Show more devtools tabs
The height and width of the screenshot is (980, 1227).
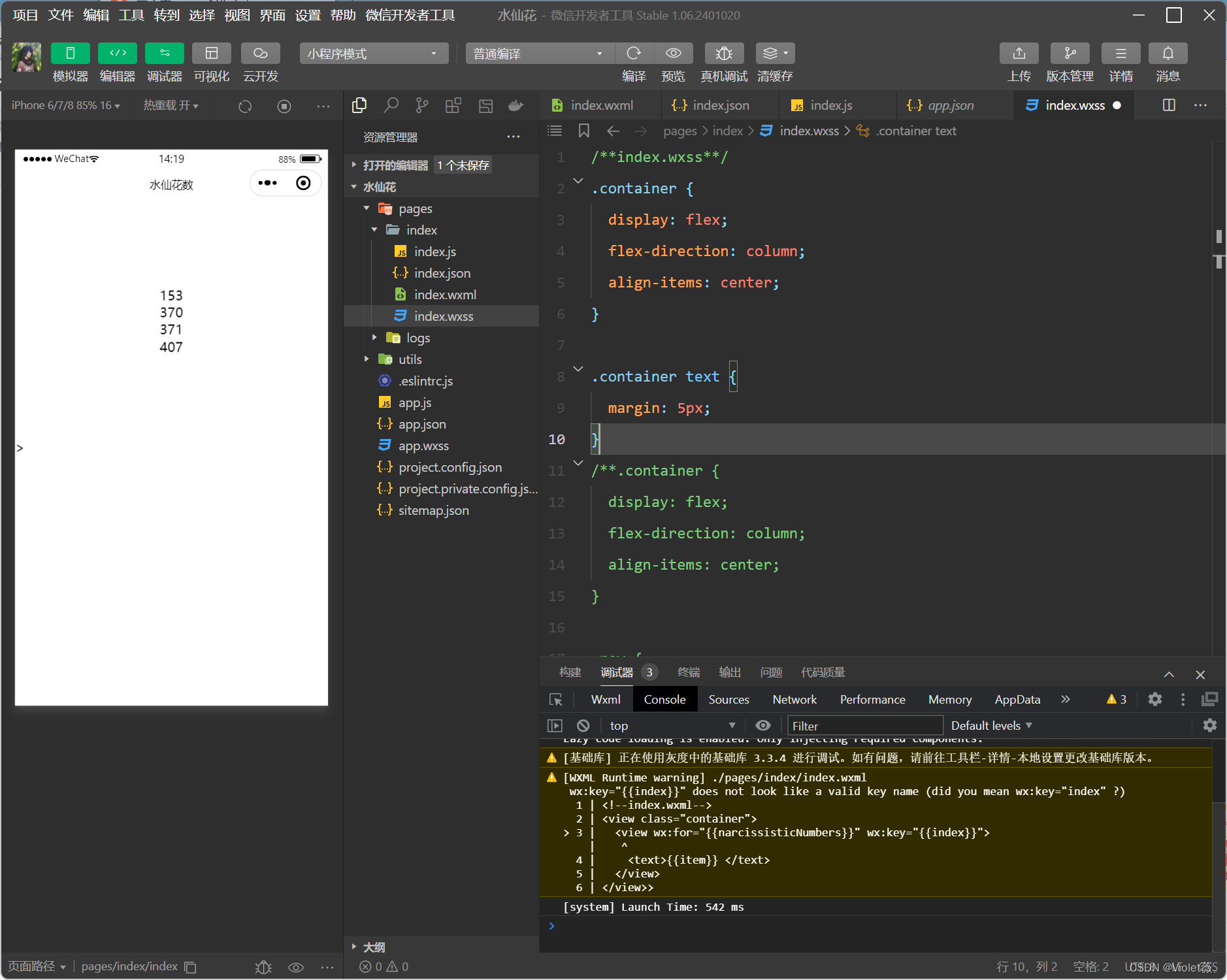1066,699
